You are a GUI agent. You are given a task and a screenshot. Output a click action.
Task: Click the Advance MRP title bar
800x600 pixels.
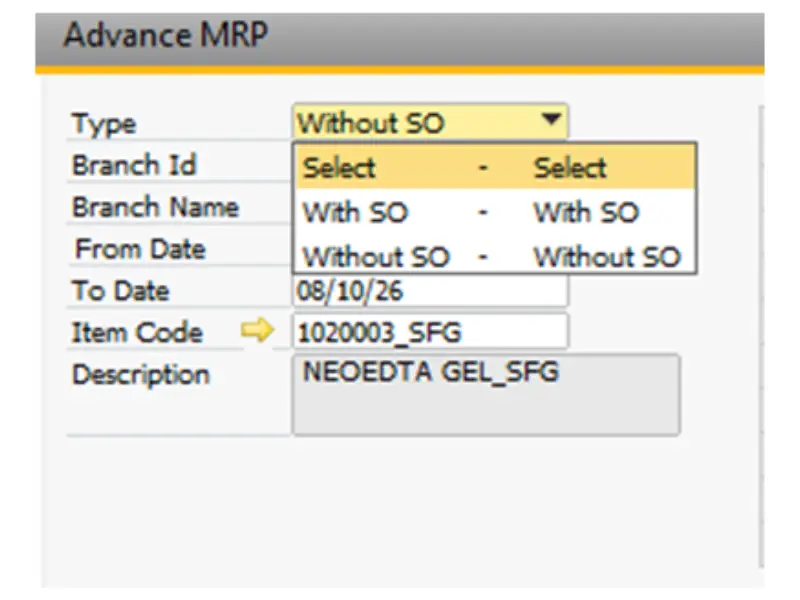[399, 40]
